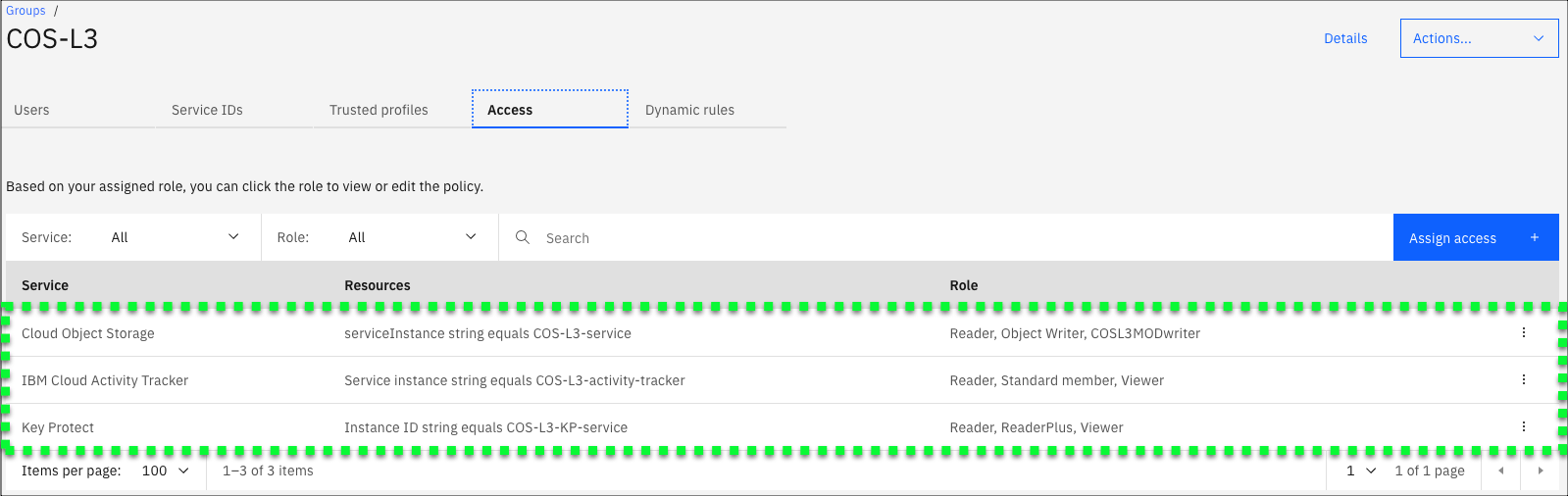1568x496 pixels.
Task: Click the COS-L3 group title
Action: (x=52, y=39)
